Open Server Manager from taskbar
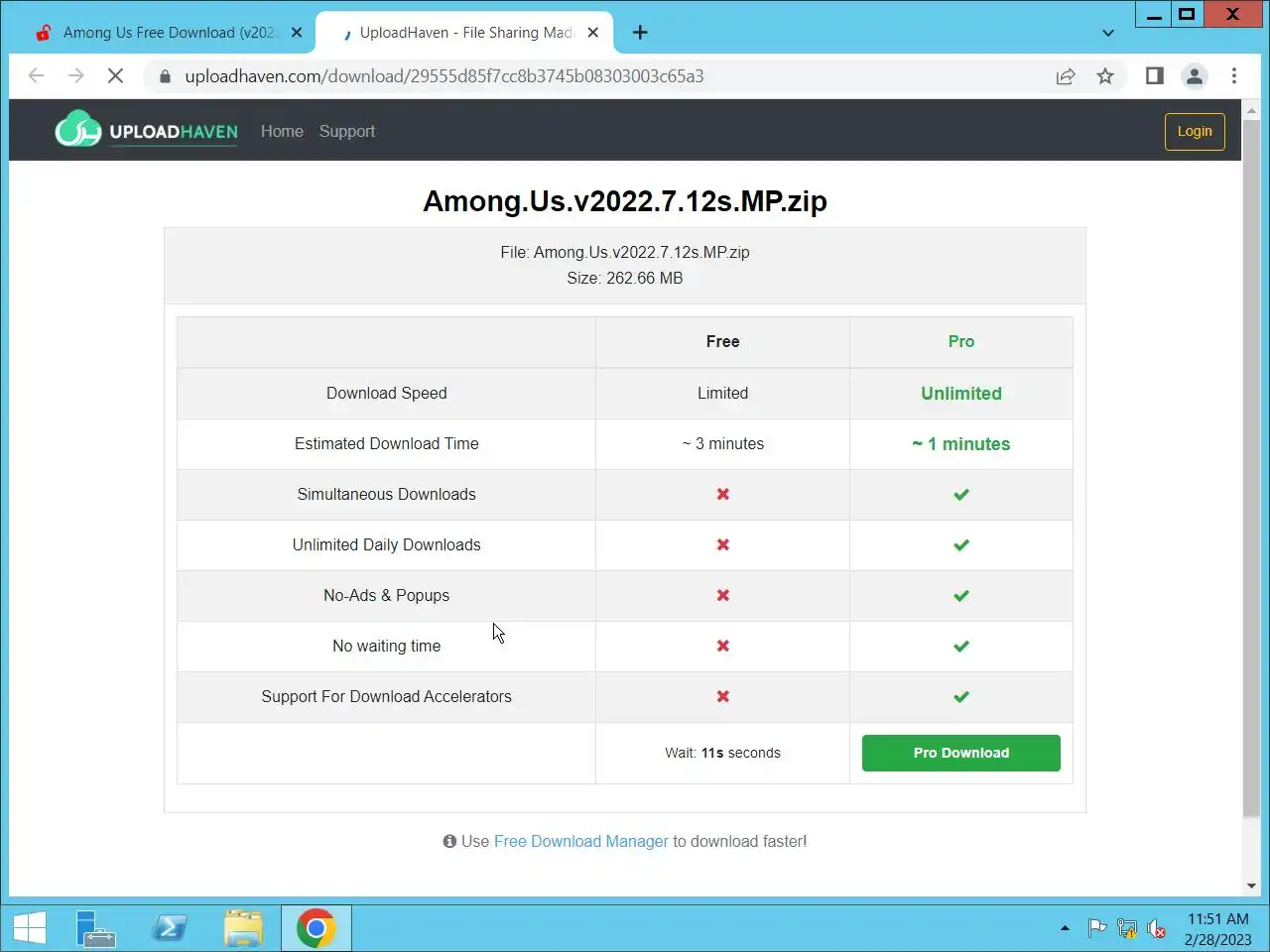The width and height of the screenshot is (1270, 952). 96,928
